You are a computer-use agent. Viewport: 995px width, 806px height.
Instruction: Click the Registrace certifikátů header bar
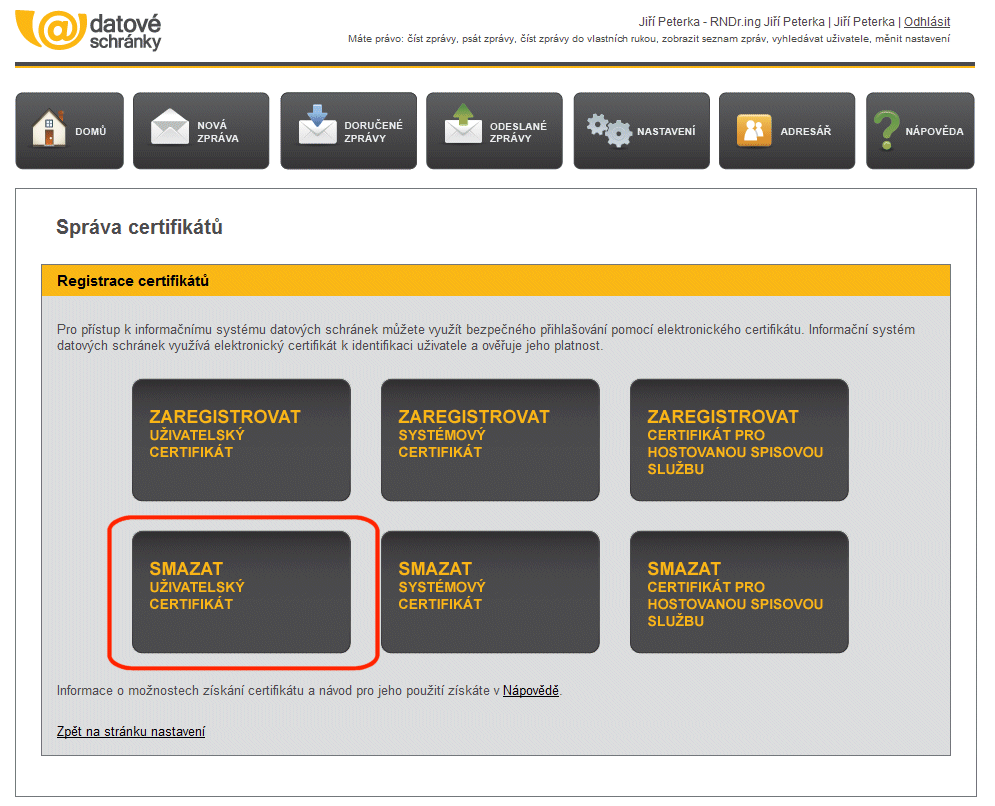pos(496,281)
